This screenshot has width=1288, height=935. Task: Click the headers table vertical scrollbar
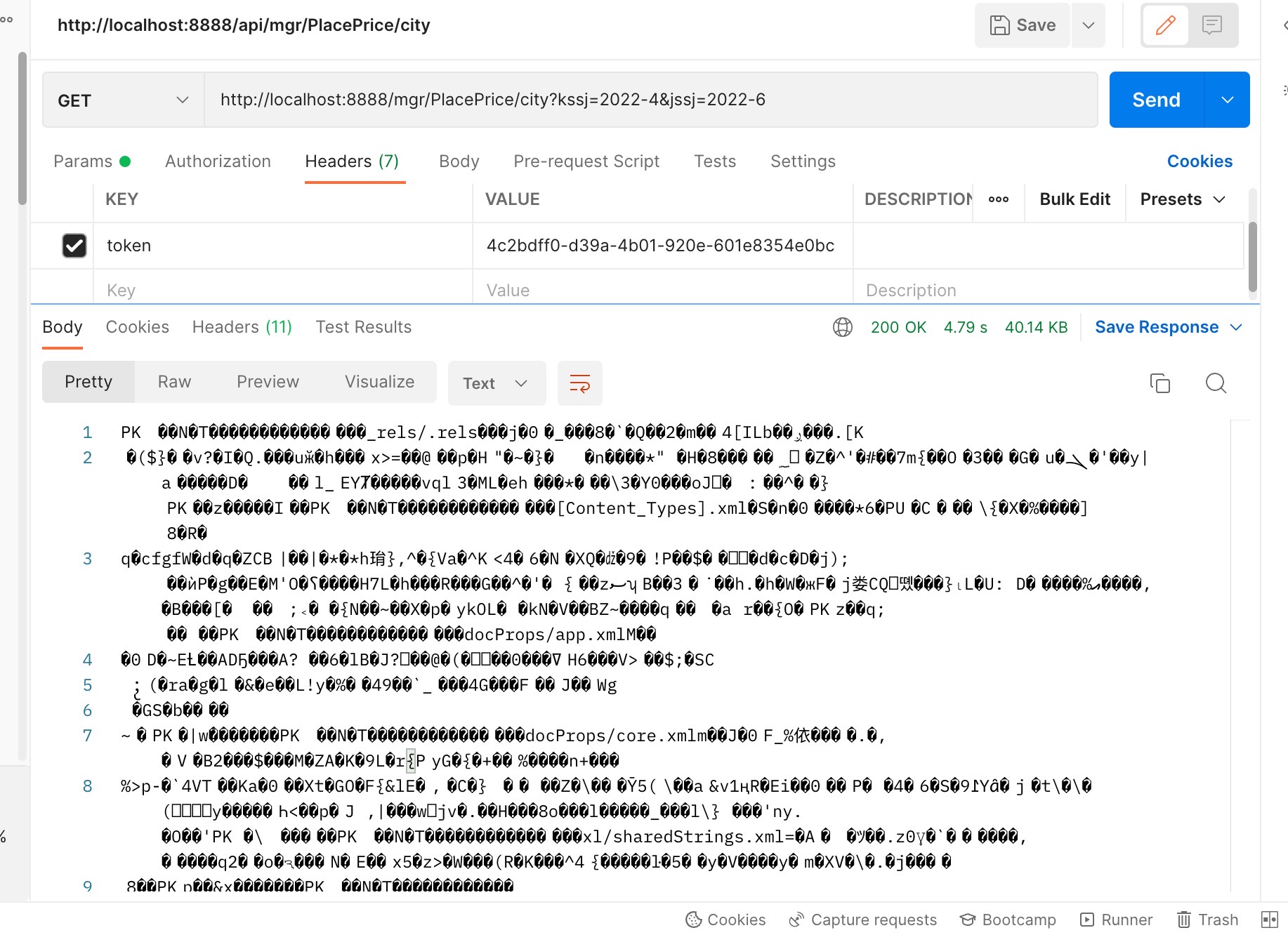(1253, 256)
